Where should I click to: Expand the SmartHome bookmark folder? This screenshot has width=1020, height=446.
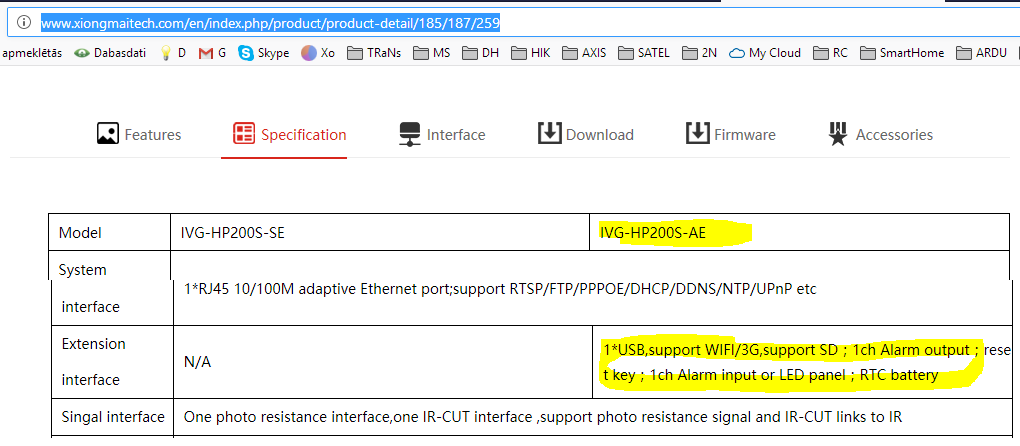902,53
